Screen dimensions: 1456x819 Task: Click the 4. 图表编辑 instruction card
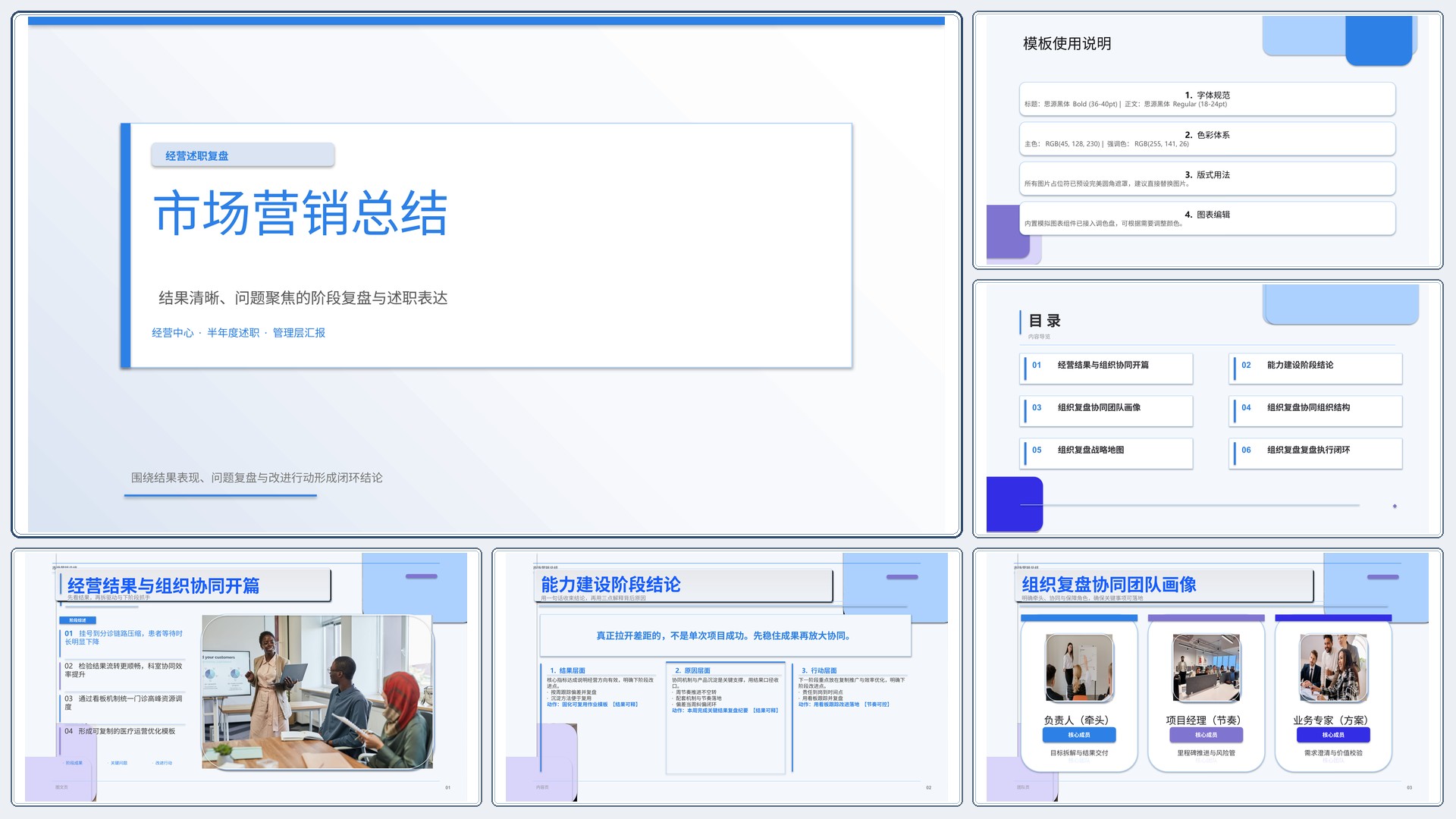click(x=1207, y=218)
